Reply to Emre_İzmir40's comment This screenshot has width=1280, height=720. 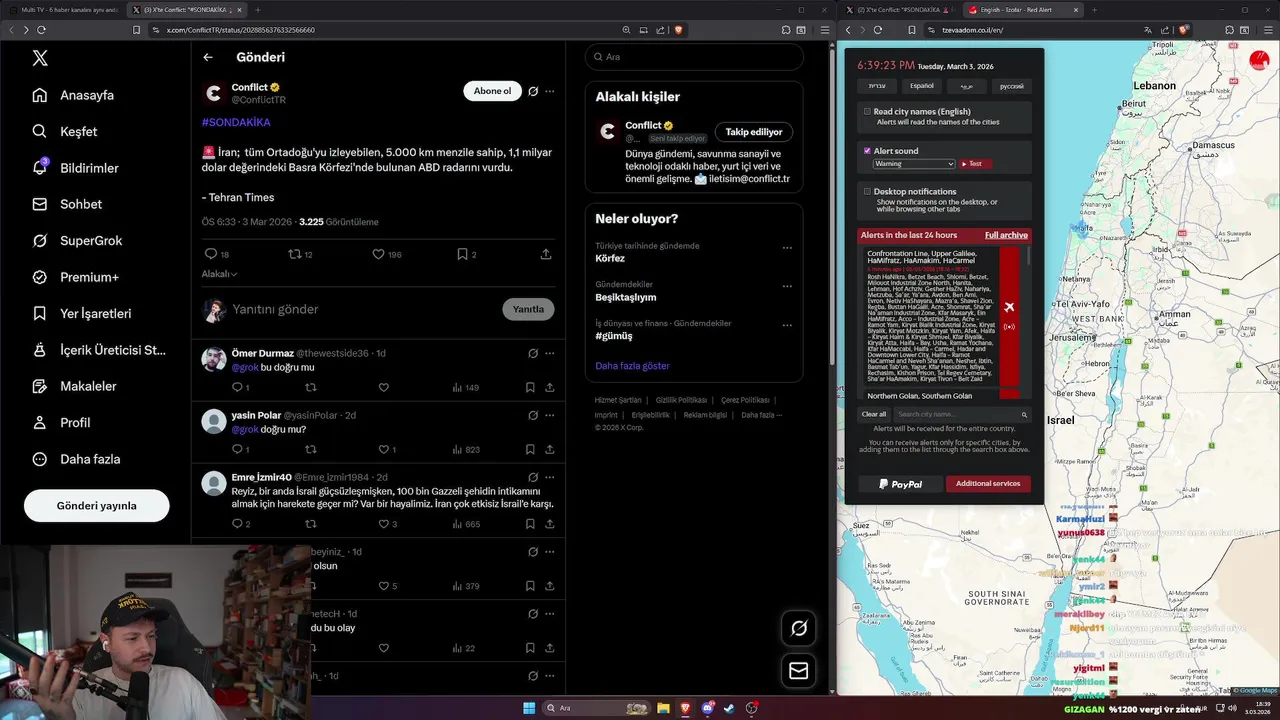237,524
